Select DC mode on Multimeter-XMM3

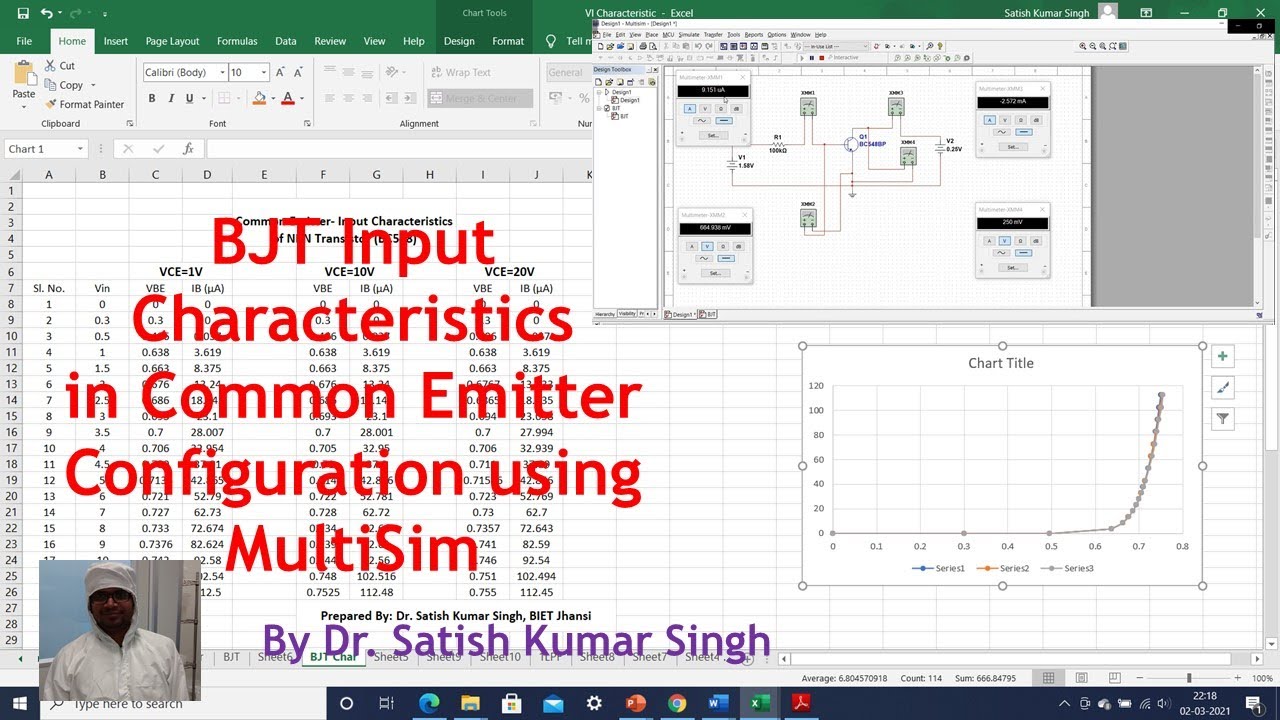(x=1024, y=132)
